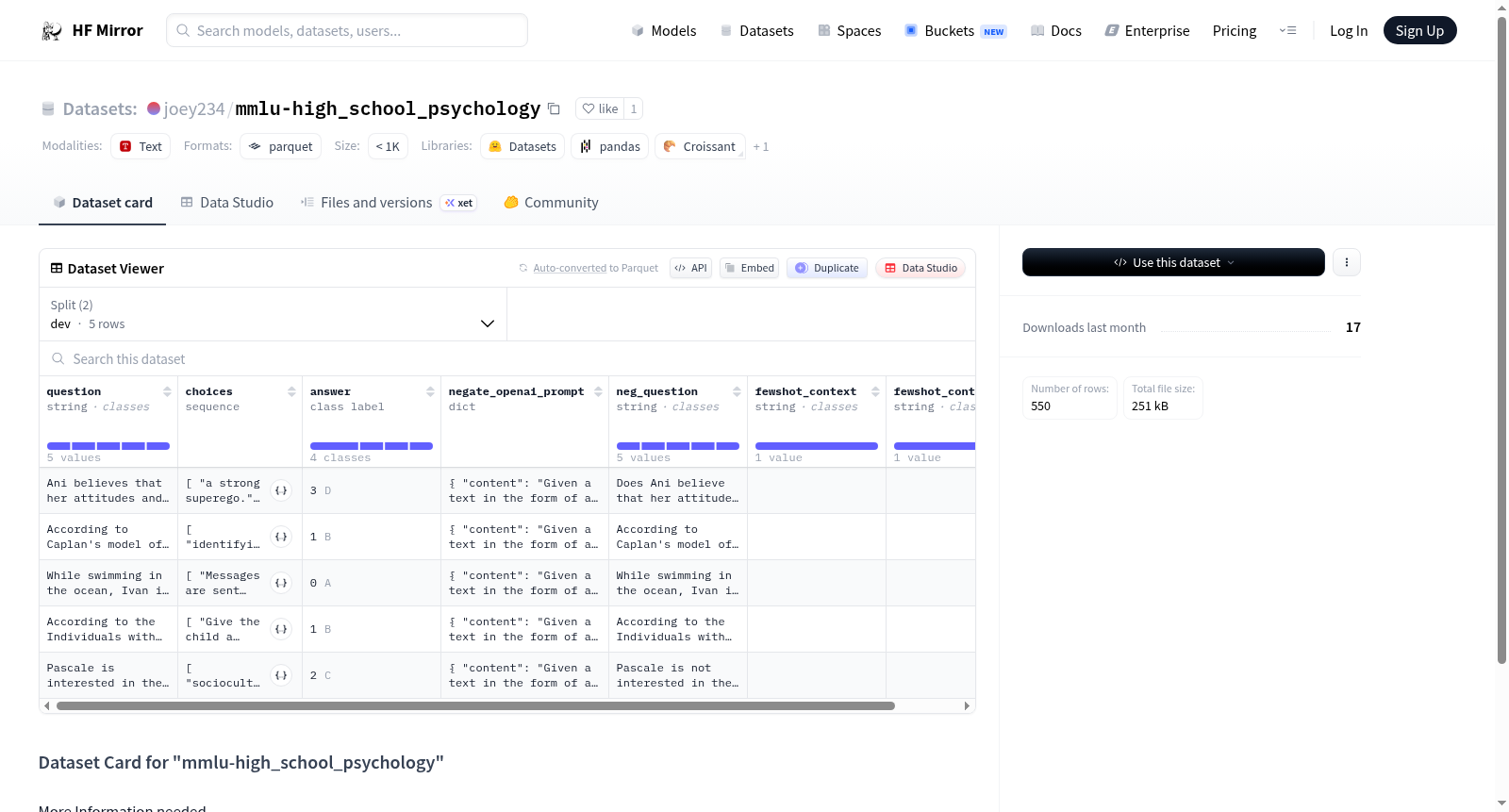Show the +1 additional libraries

761,147
